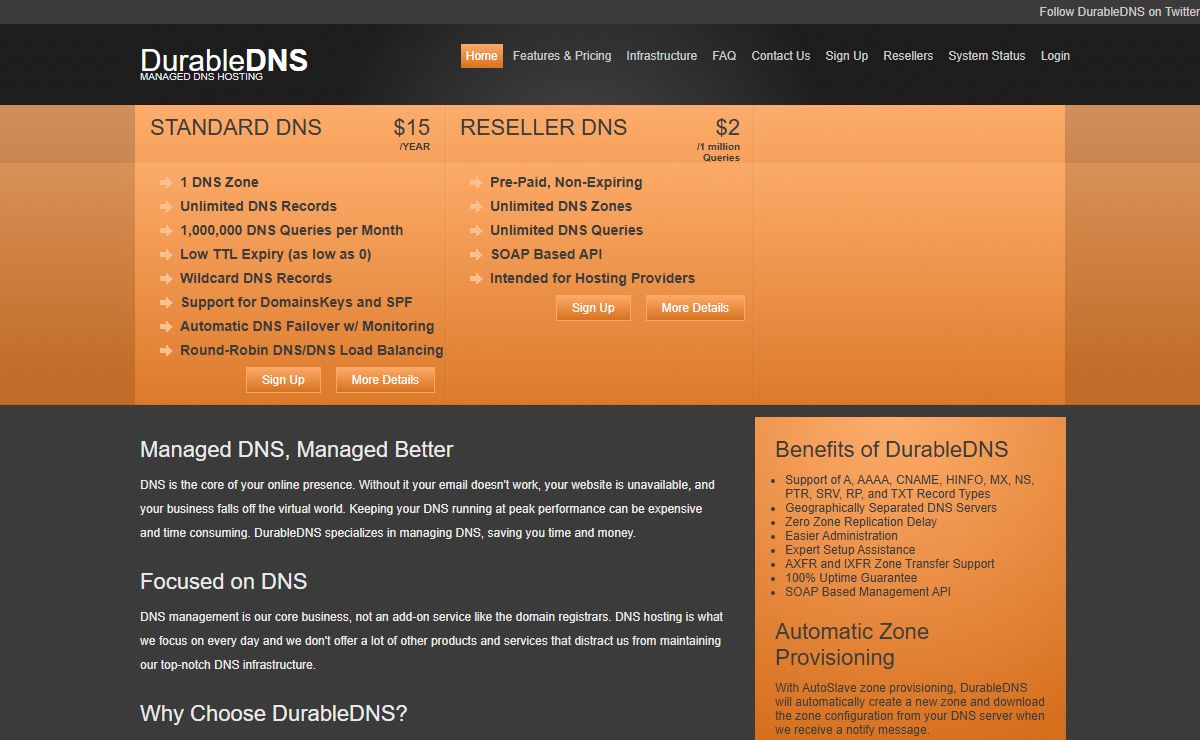Click the DurableDNS logo
Screen dimensions: 1200x740
[224, 62]
